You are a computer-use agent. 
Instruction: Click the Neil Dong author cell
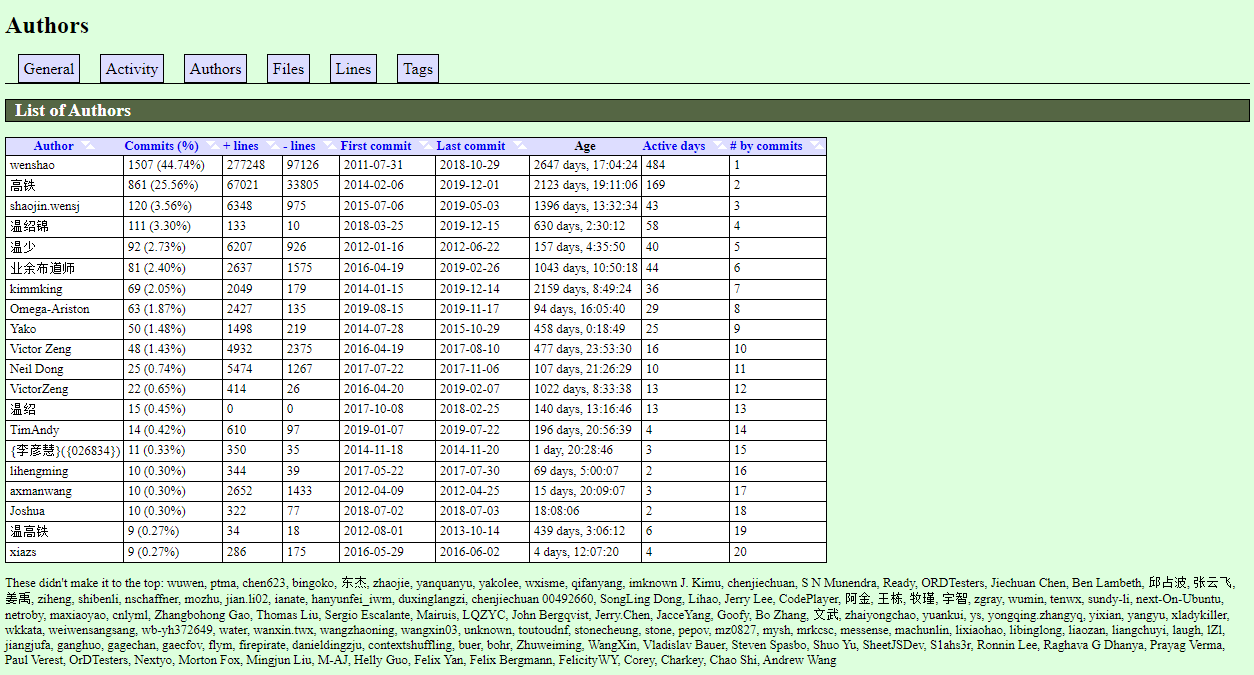coord(37,369)
